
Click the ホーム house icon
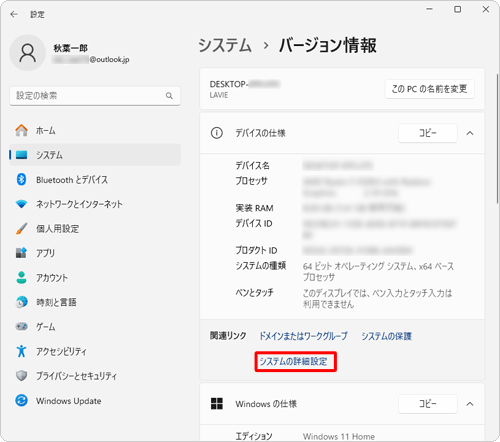(x=22, y=130)
